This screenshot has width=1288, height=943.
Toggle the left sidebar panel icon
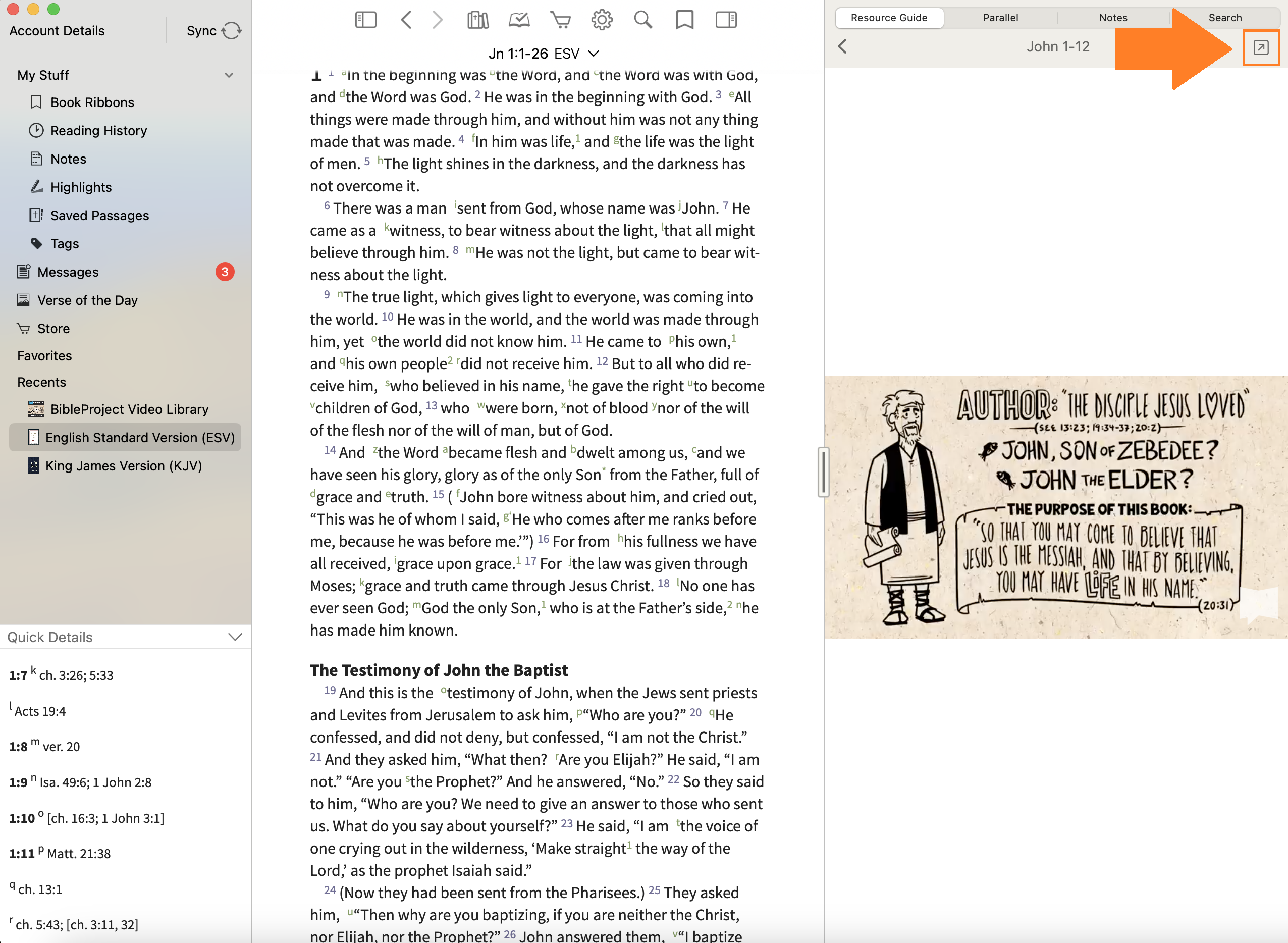[365, 20]
